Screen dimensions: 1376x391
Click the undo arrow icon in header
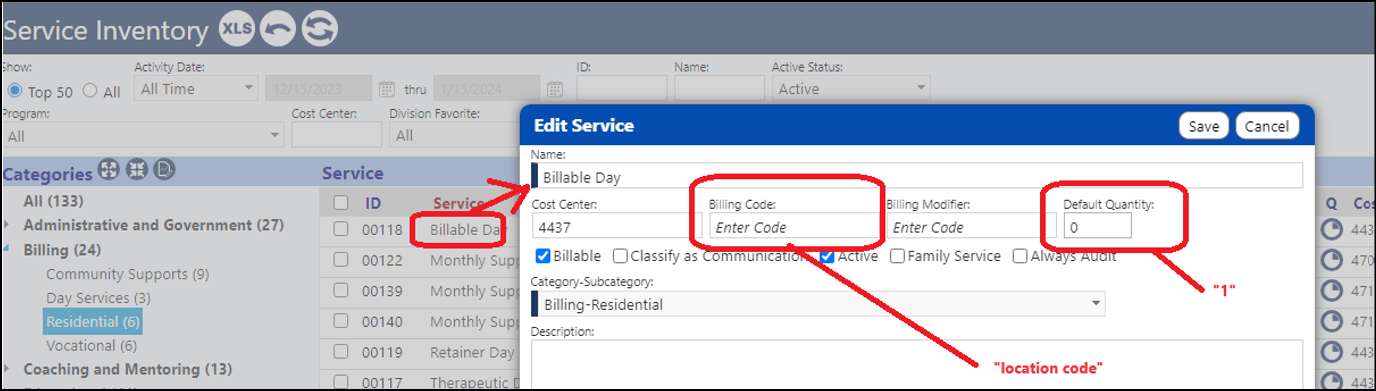click(278, 29)
